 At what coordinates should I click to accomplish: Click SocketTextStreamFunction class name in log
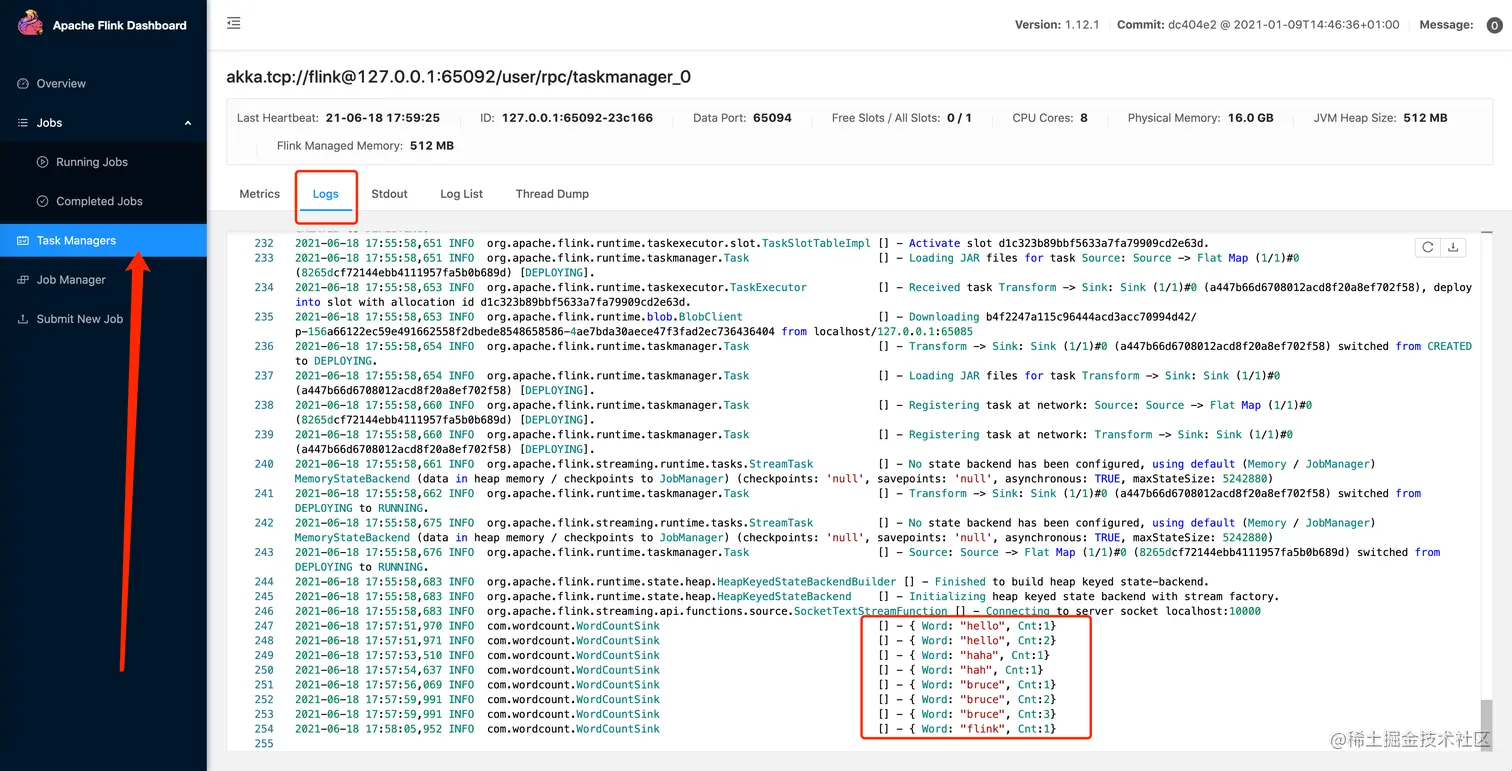[x=870, y=611]
